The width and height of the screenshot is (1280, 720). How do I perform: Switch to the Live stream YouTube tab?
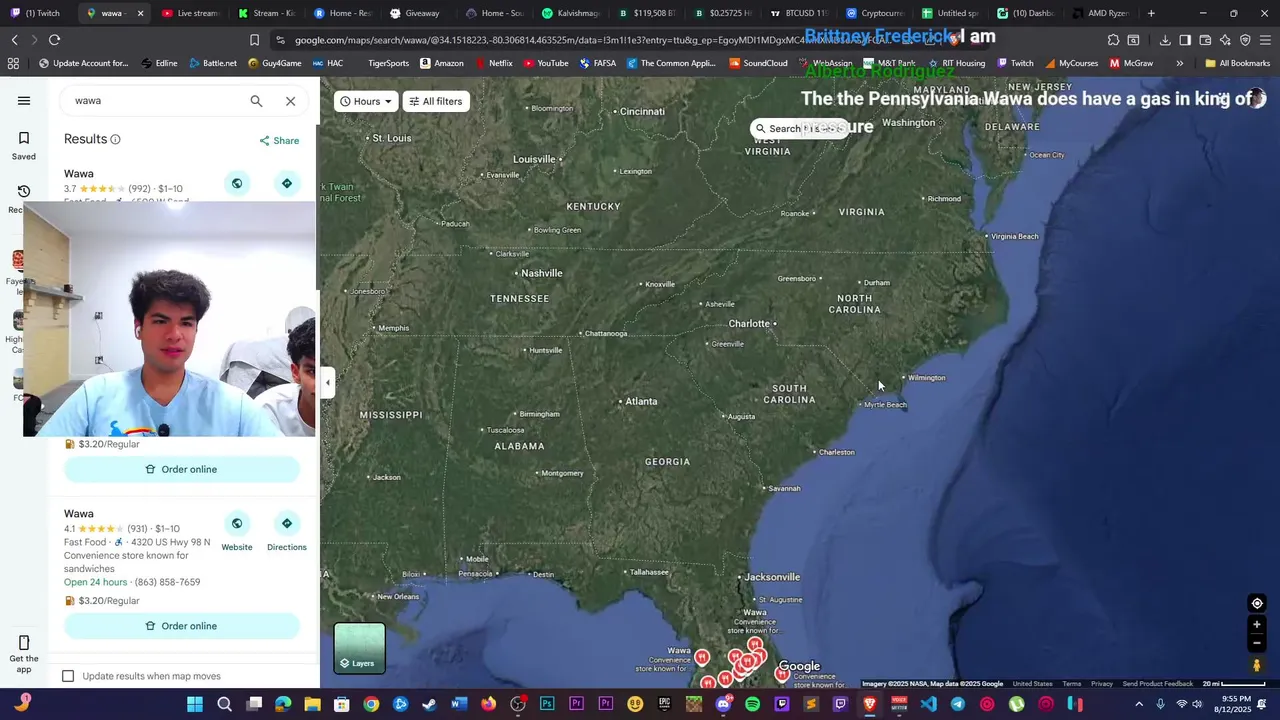[190, 13]
